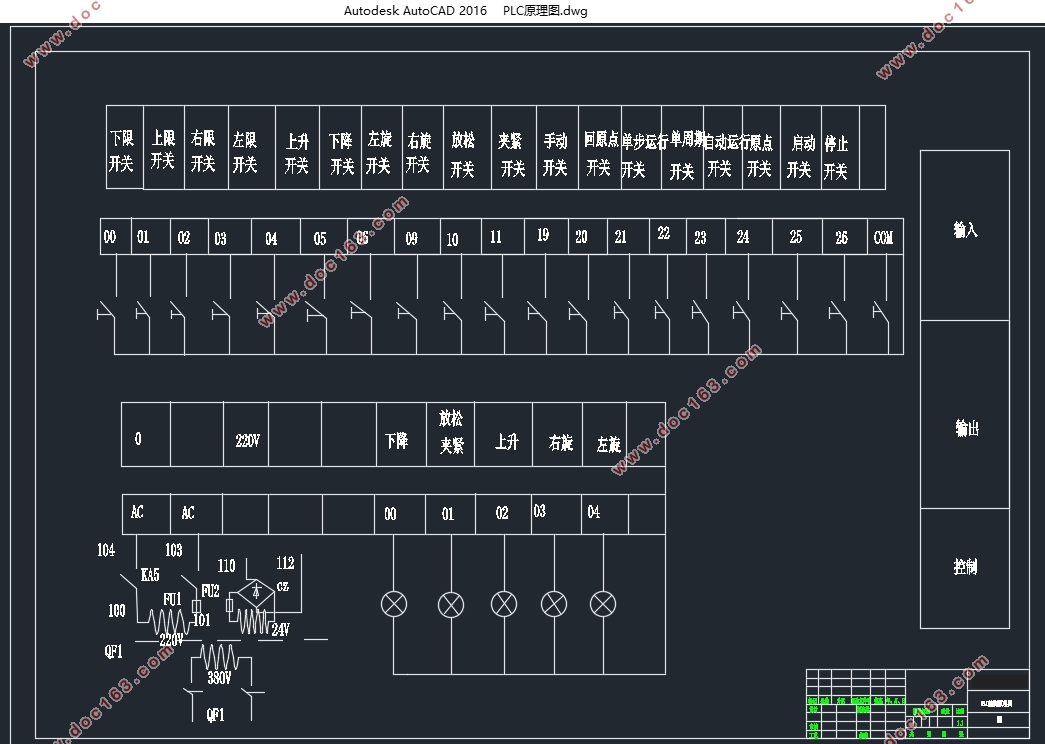Image resolution: width=1045 pixels, height=744 pixels.
Task: Select input terminal number 09
Action: tap(412, 239)
